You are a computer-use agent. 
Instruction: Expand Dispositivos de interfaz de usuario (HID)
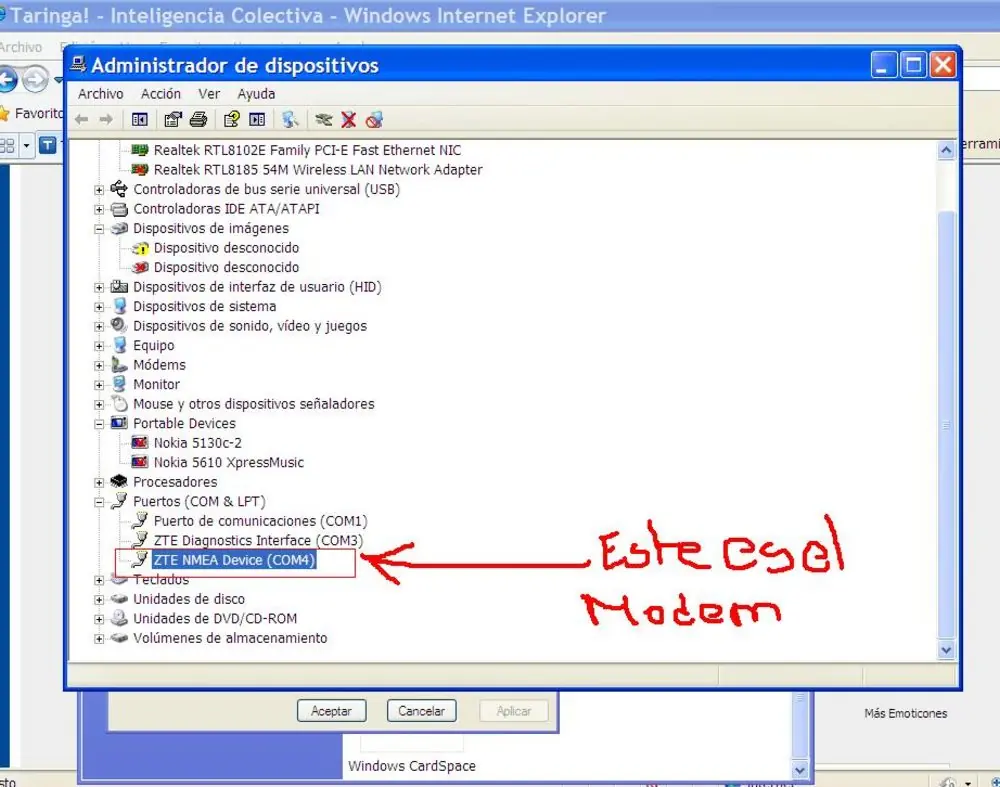click(99, 288)
